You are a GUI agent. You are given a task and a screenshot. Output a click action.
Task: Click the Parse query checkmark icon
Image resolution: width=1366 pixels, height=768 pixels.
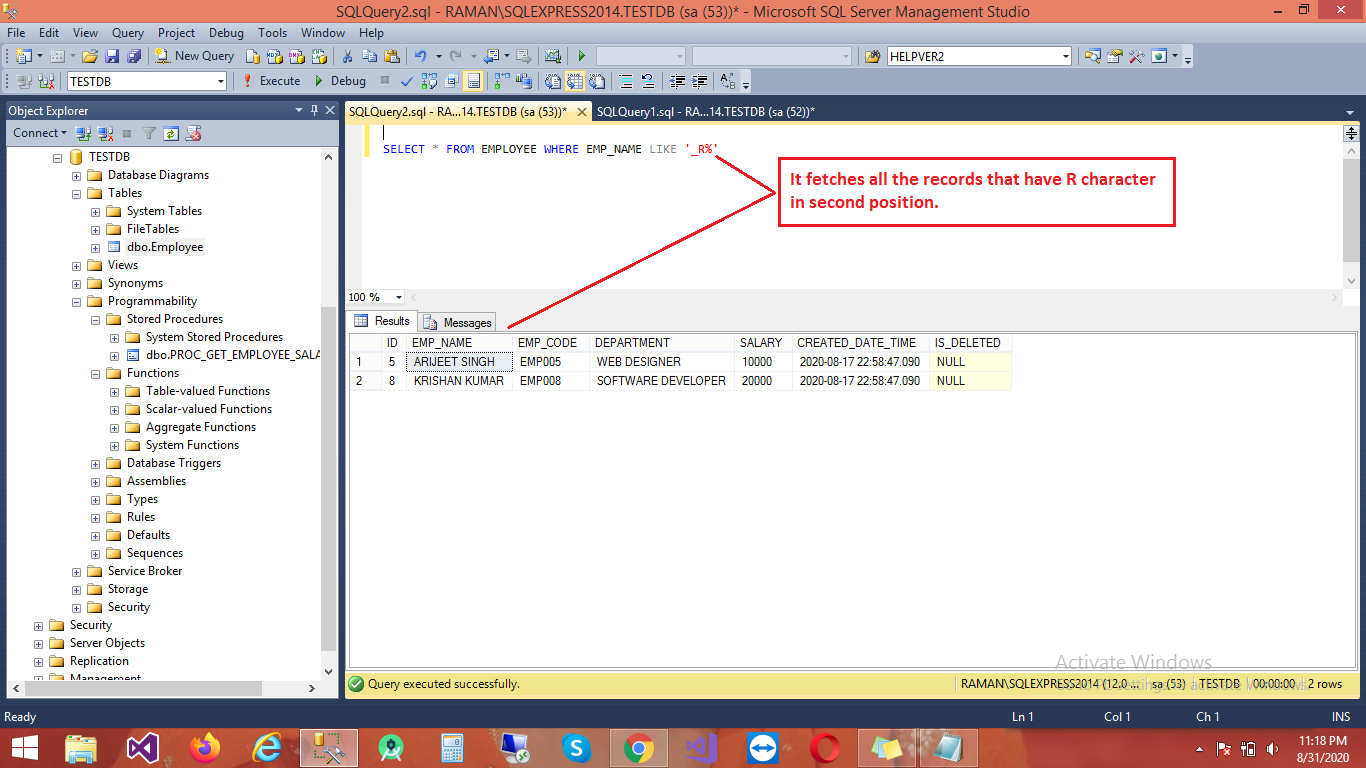tap(408, 81)
